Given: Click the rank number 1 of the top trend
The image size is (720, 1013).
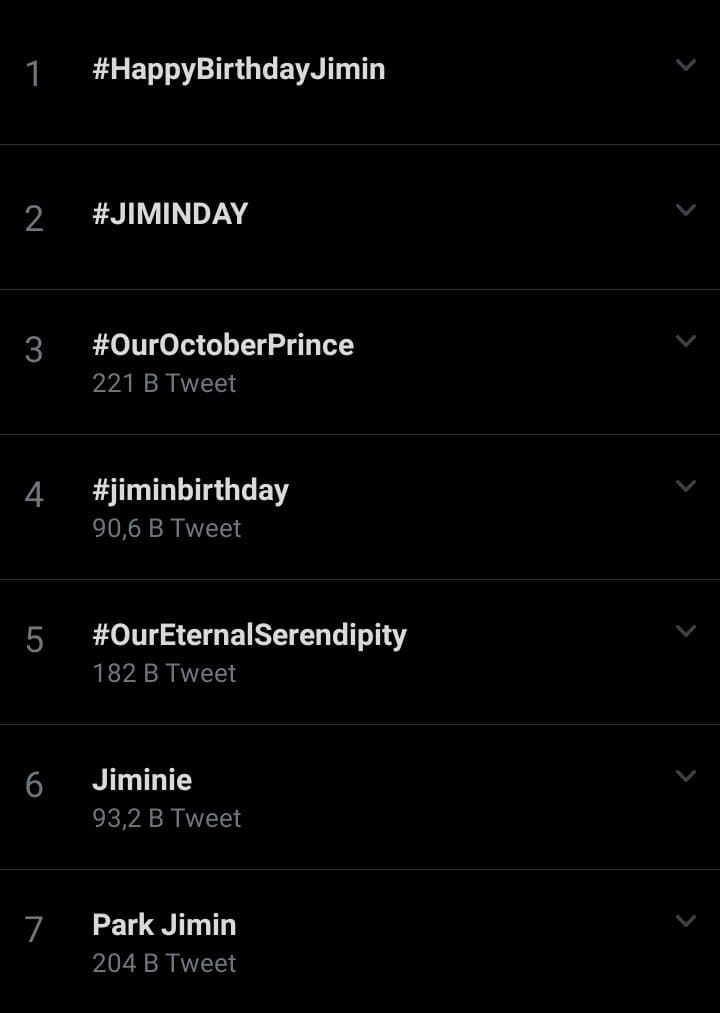Looking at the screenshot, I should pos(34,74).
